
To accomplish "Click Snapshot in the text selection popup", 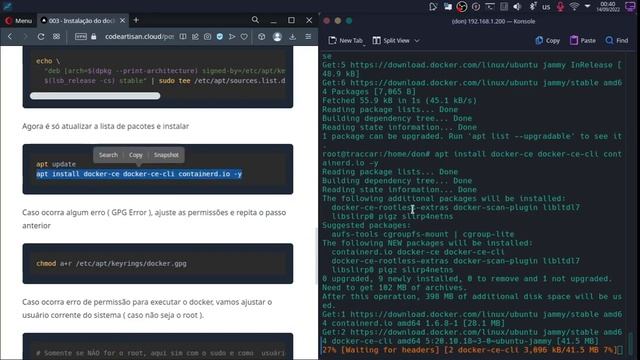I will pos(166,155).
